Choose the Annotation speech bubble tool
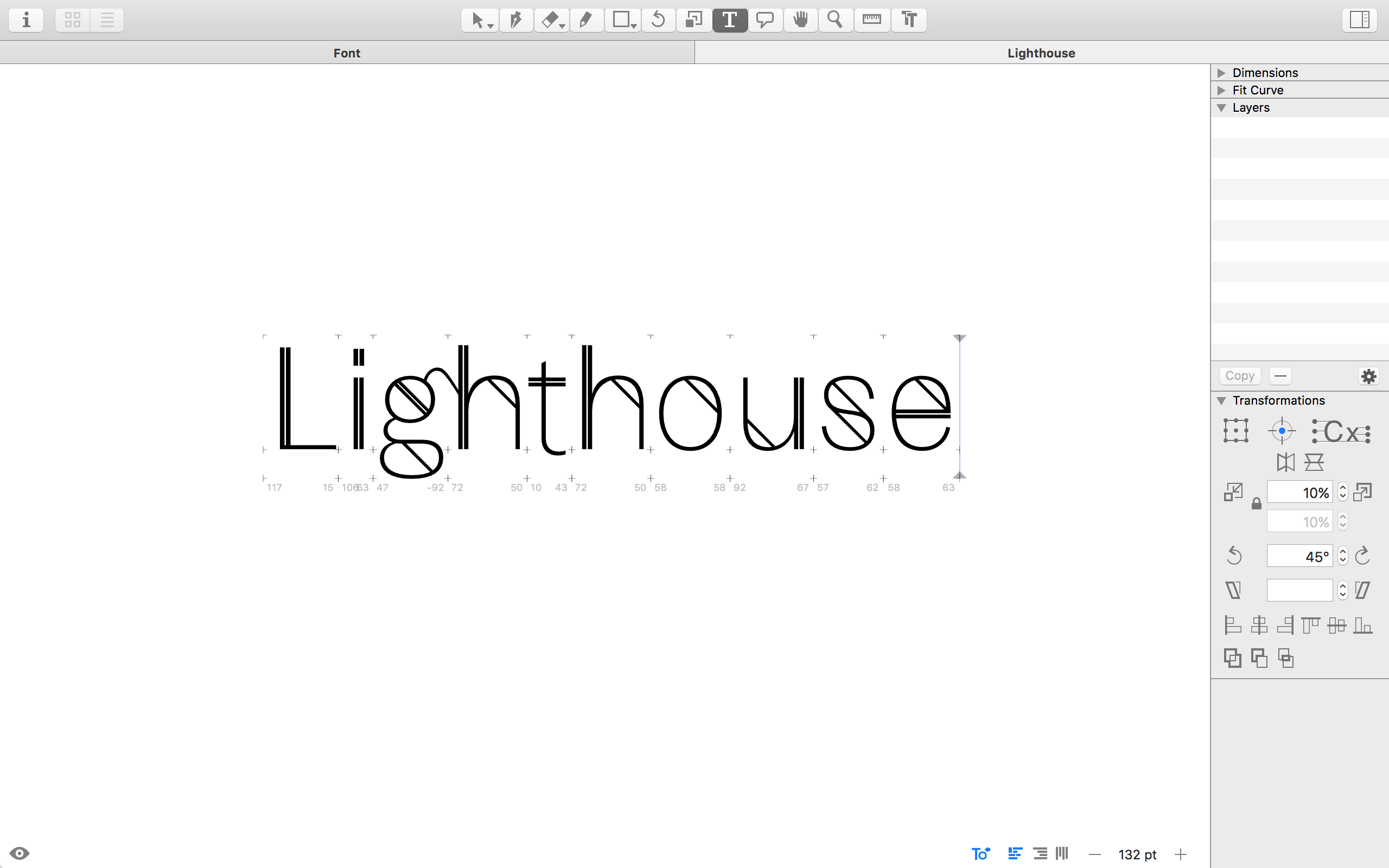 pos(765,20)
